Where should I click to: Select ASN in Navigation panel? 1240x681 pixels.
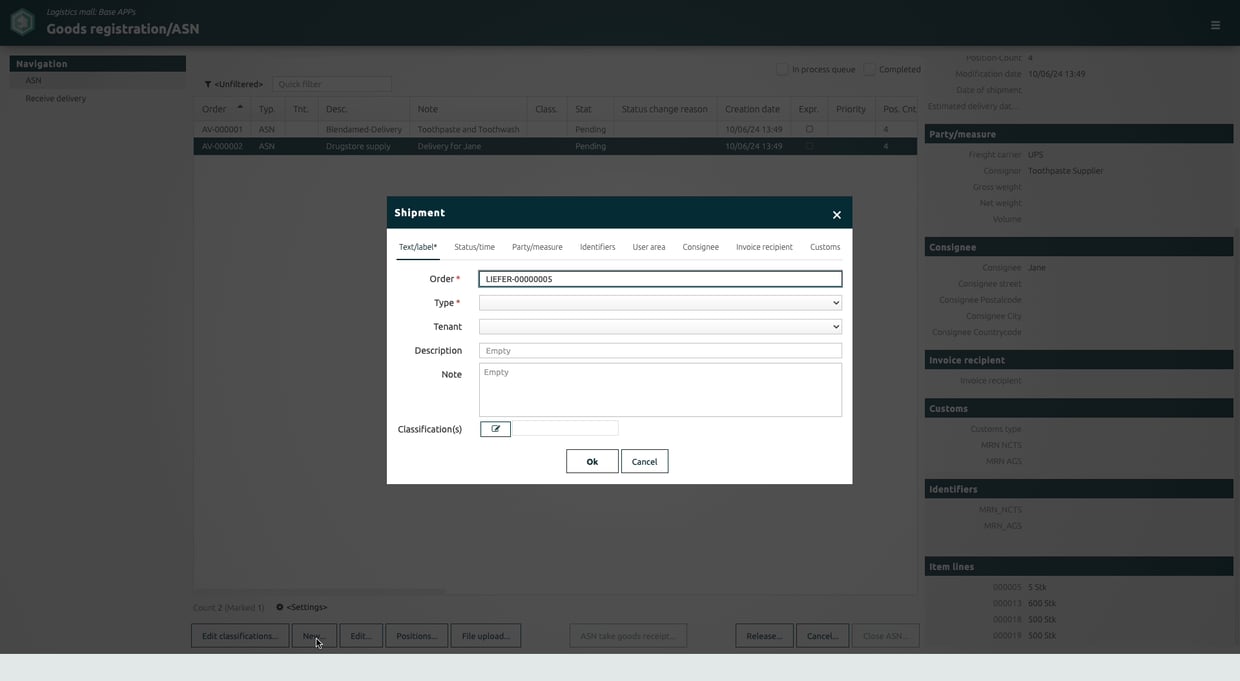(x=98, y=81)
